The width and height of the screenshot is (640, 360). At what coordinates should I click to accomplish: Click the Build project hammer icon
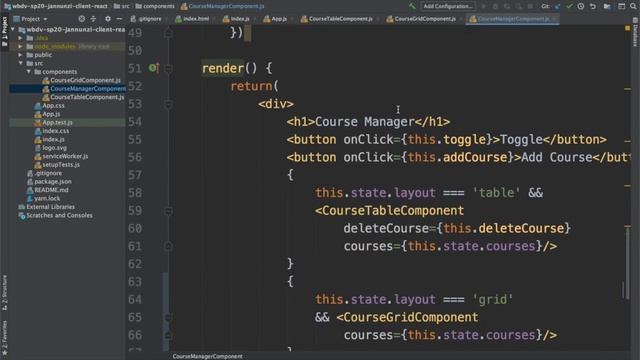[x=412, y=6]
